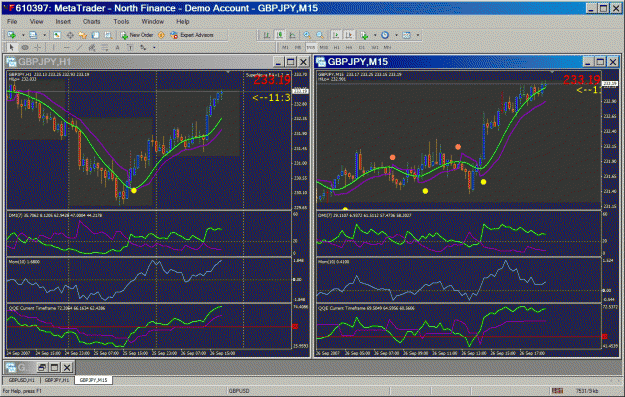Expand the Profiles dropdown arrow
The height and width of the screenshot is (397, 625).
tap(45, 35)
